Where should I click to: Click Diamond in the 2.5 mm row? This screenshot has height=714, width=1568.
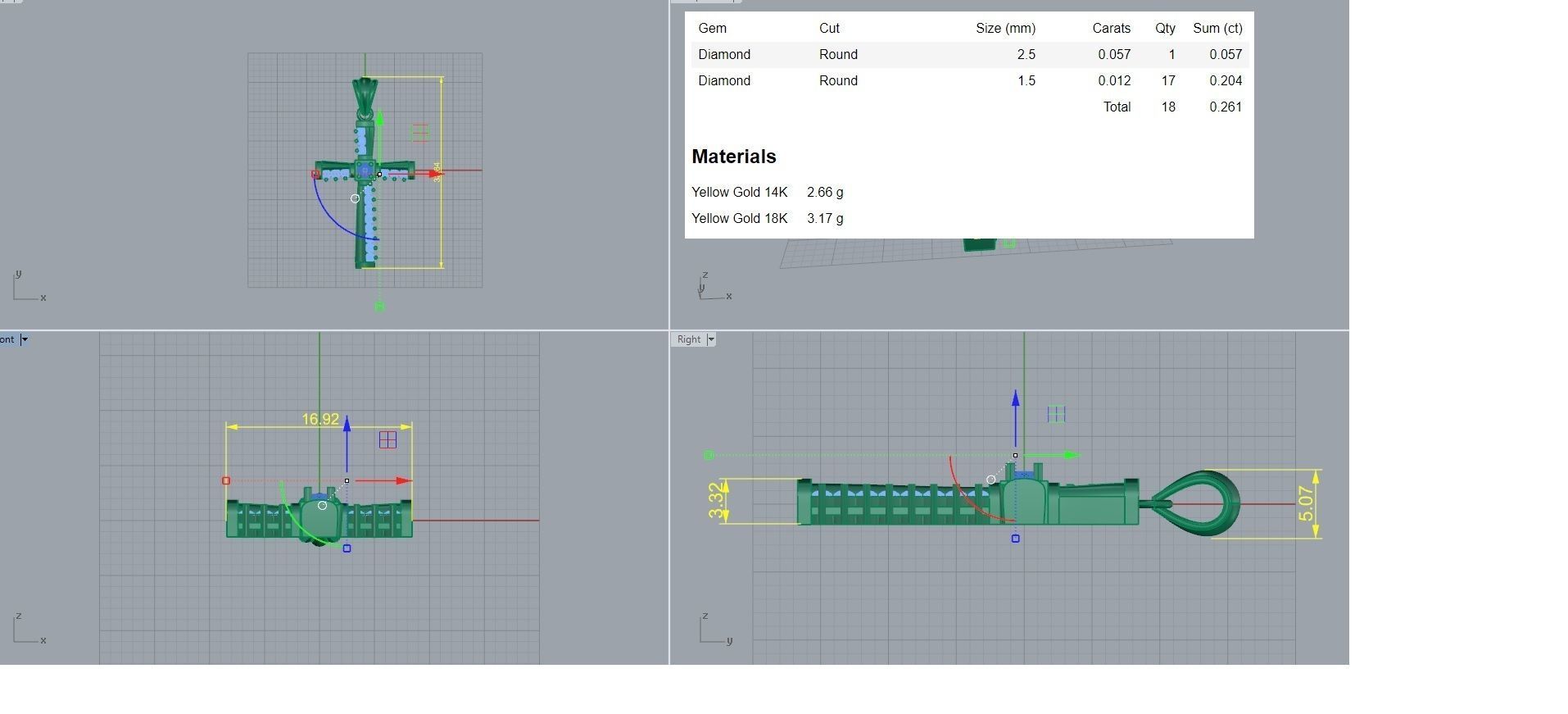tap(724, 54)
